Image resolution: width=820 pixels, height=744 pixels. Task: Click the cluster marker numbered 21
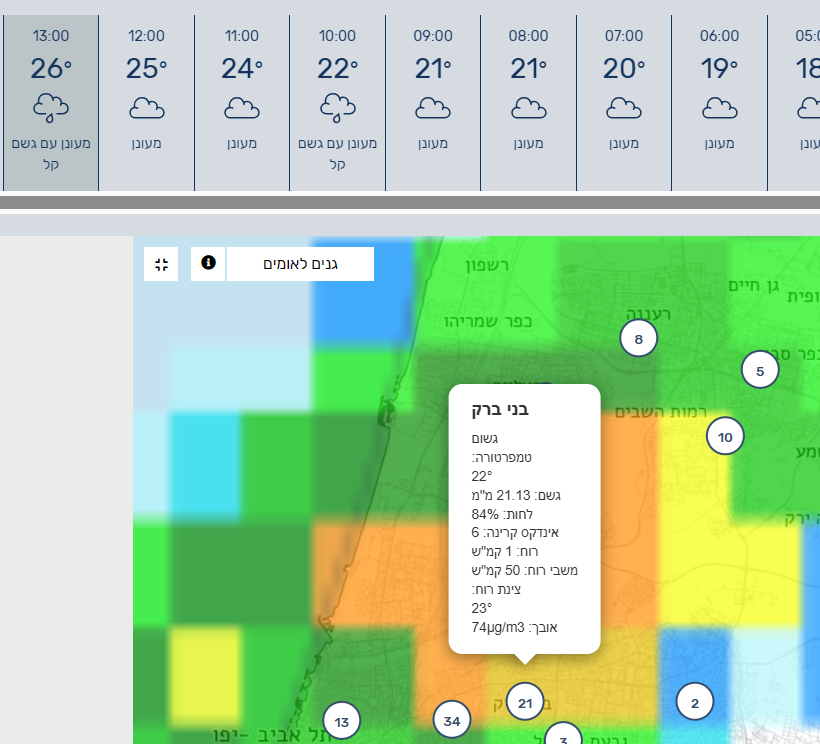tap(525, 703)
